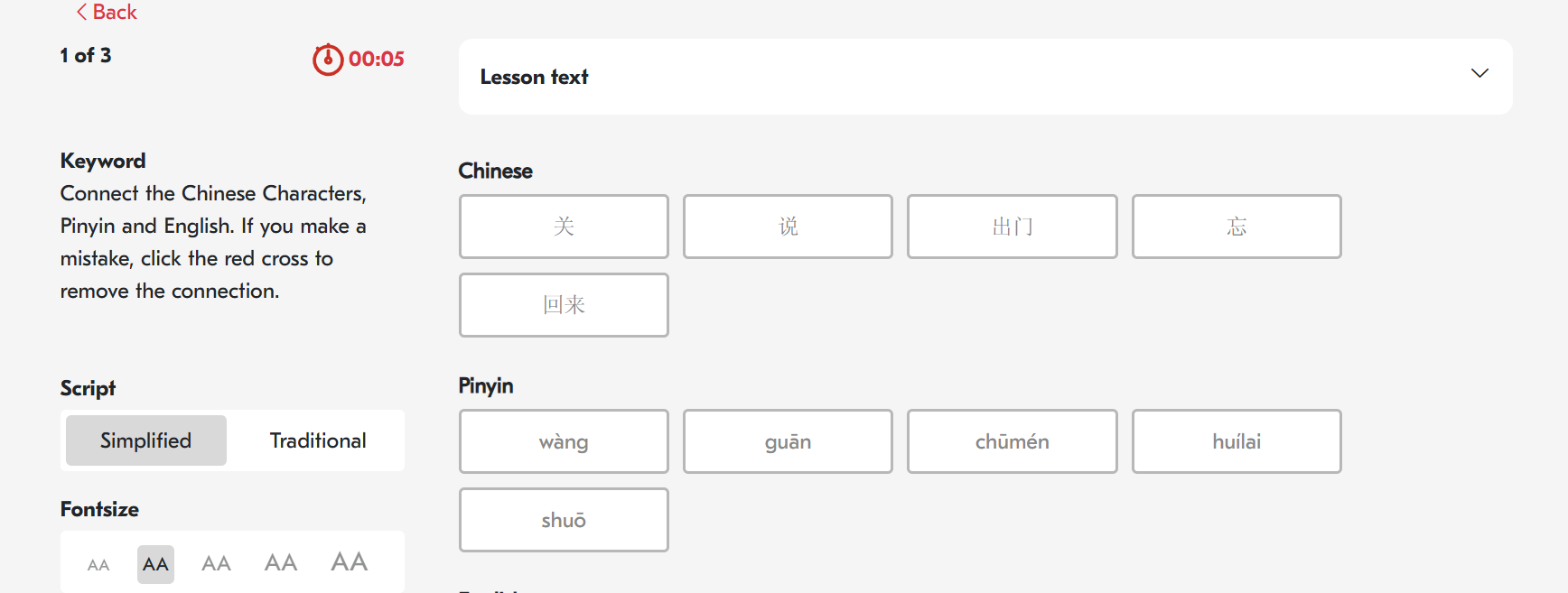Screen dimensions: 1568x593
Task: Select the pinyin card wàng
Action: 564,441
